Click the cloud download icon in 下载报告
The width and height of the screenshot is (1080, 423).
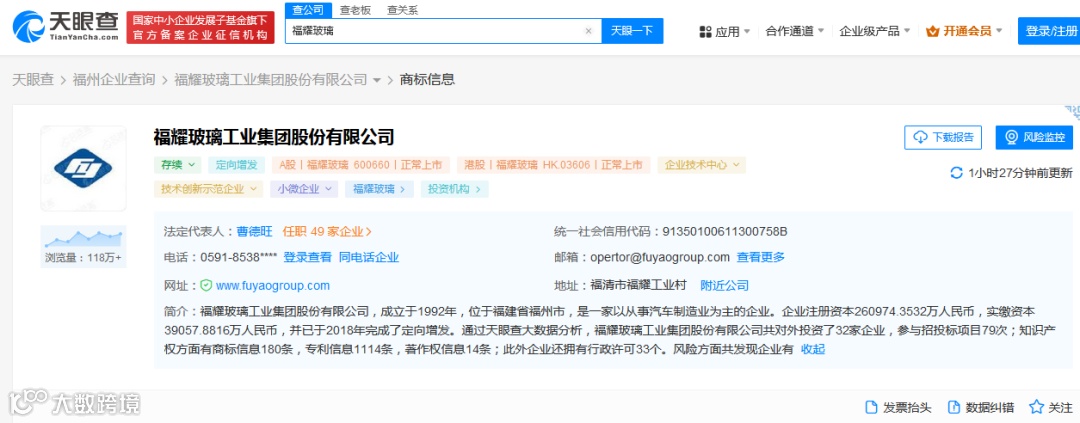click(920, 137)
